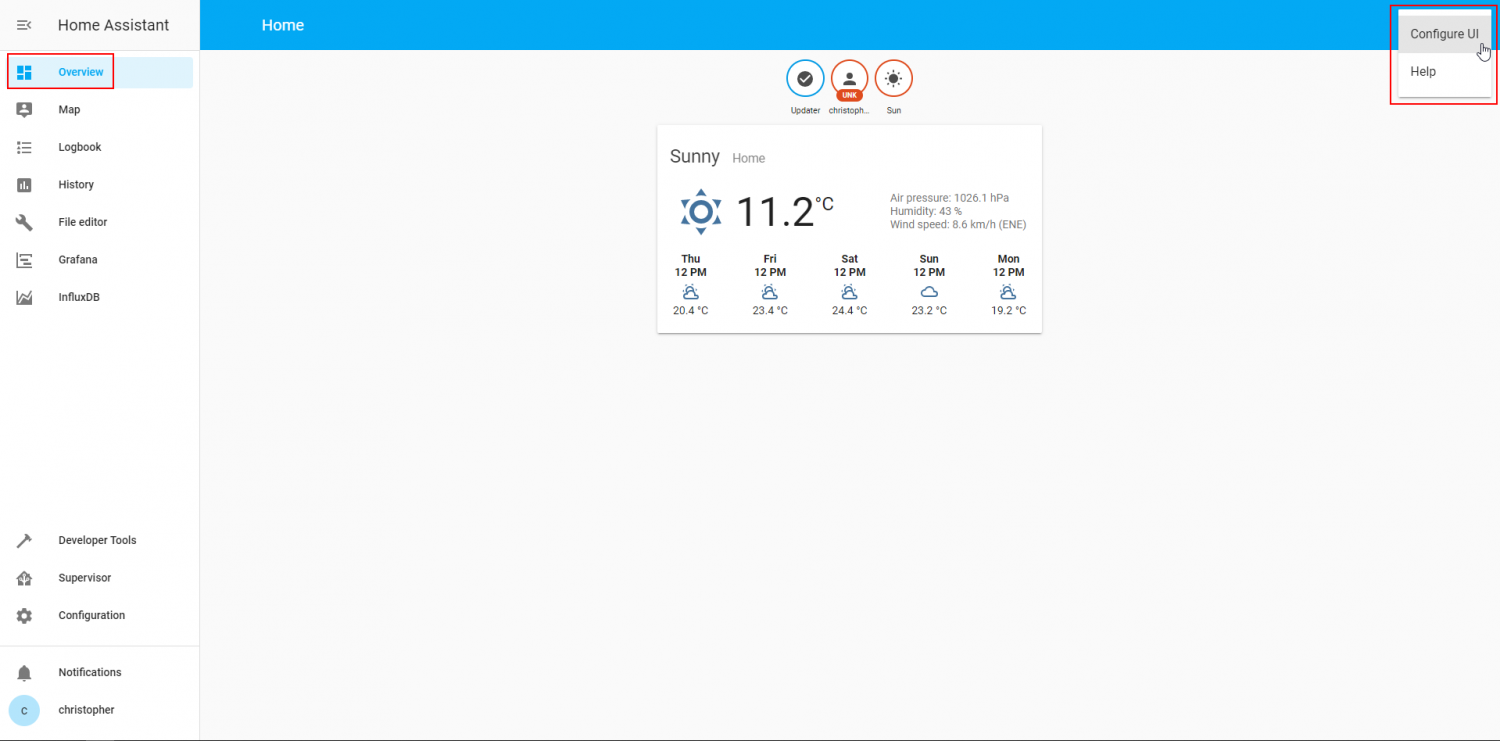1500x741 pixels.
Task: Click the Grafana sidebar icon
Action: [x=24, y=259]
